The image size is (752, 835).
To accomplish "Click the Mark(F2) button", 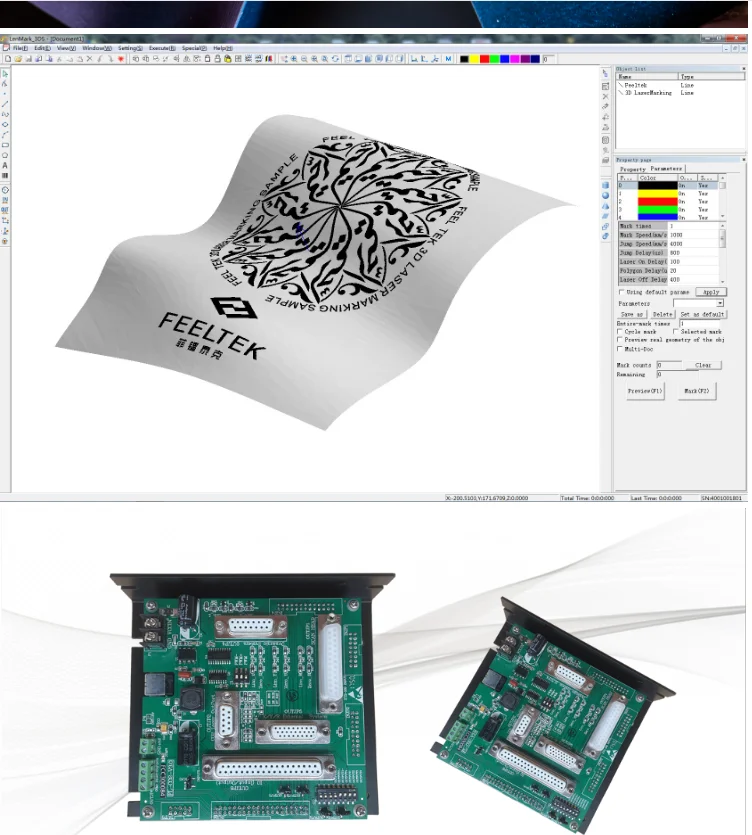I will coord(697,391).
